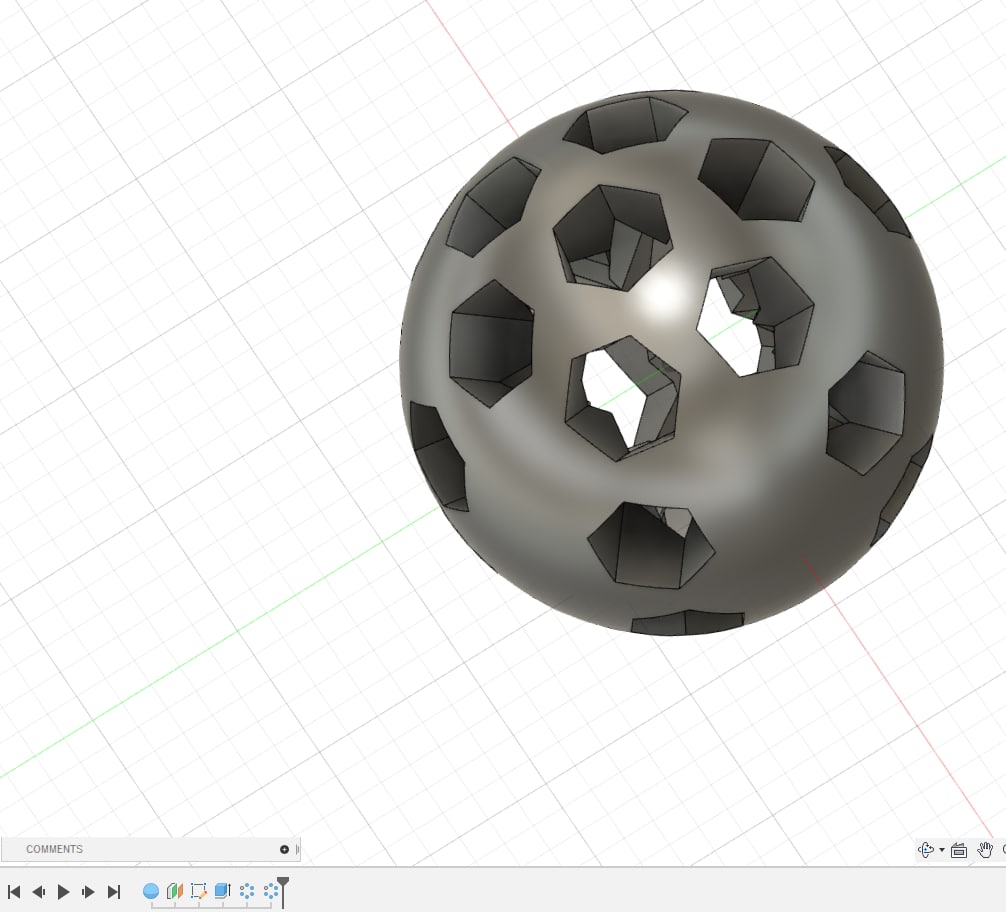
Task: Step back one timeline feature
Action: pyautogui.click(x=38, y=891)
